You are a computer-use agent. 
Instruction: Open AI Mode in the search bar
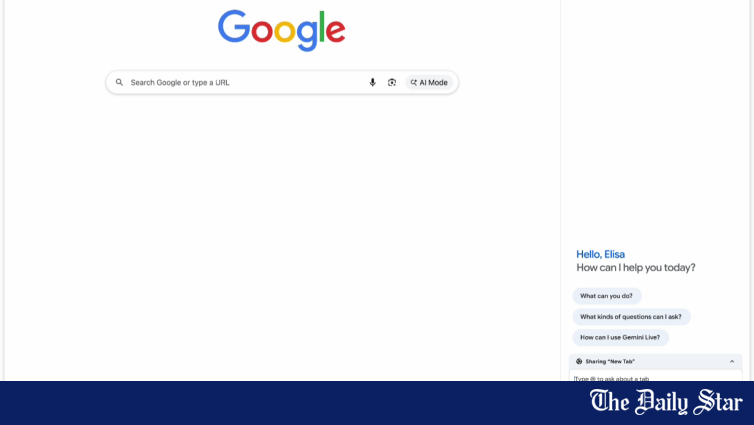point(429,82)
